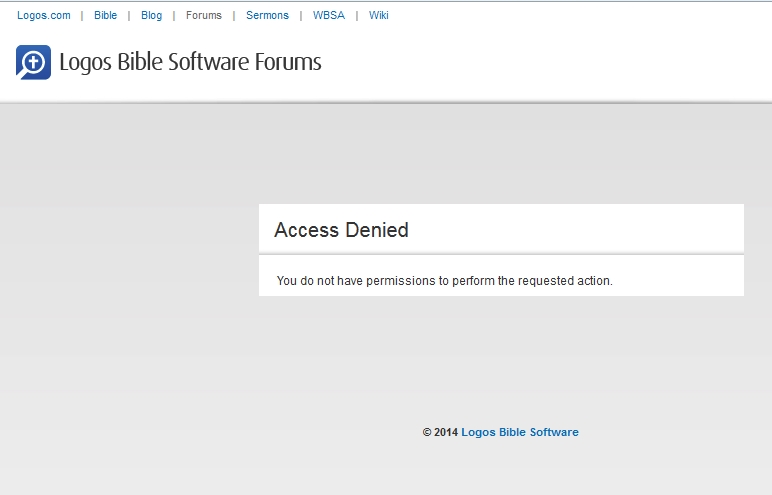
Task: Open the Logos.com link in top navigation
Action: pyautogui.click(x=44, y=15)
